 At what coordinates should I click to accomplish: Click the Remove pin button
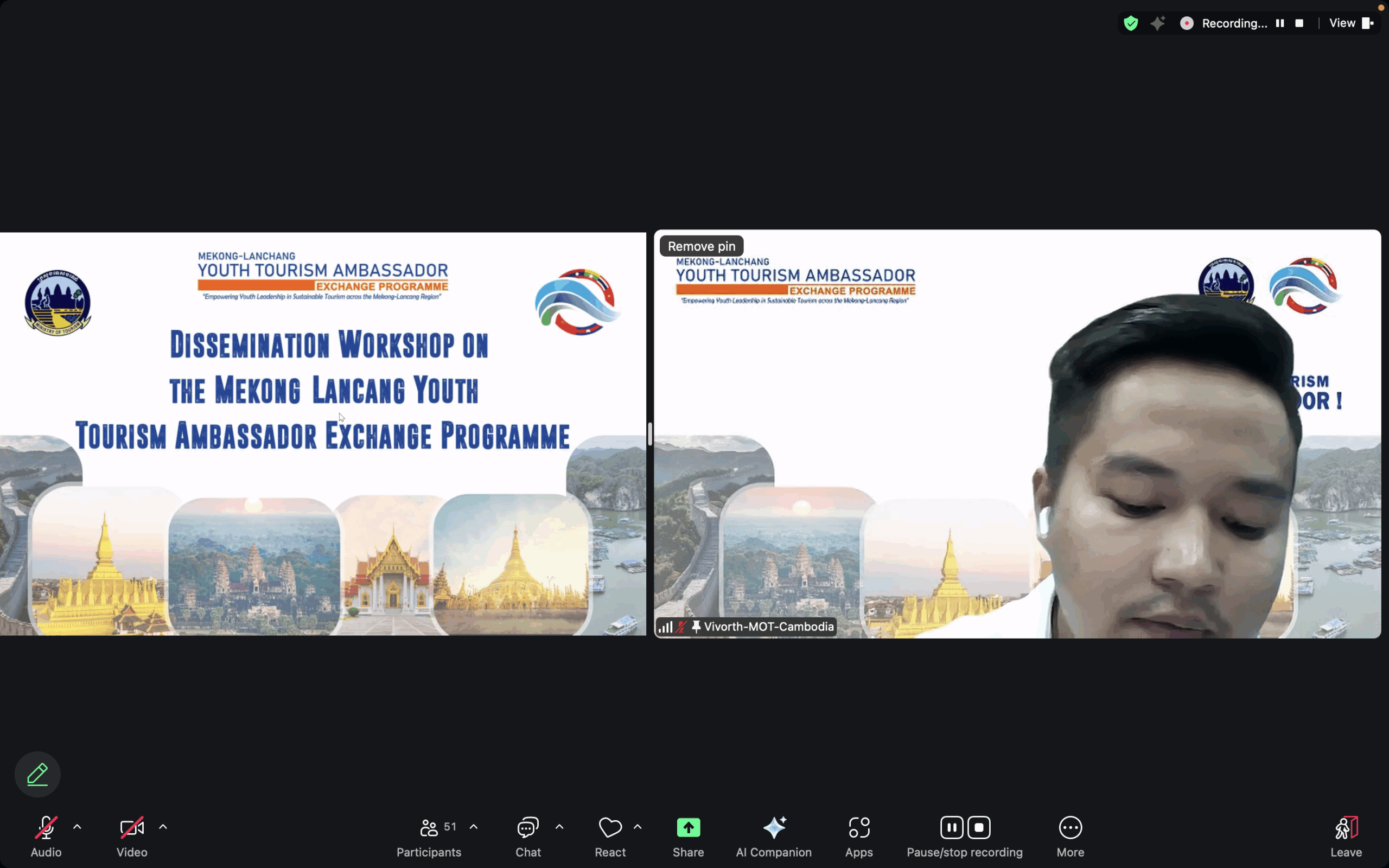(x=701, y=246)
